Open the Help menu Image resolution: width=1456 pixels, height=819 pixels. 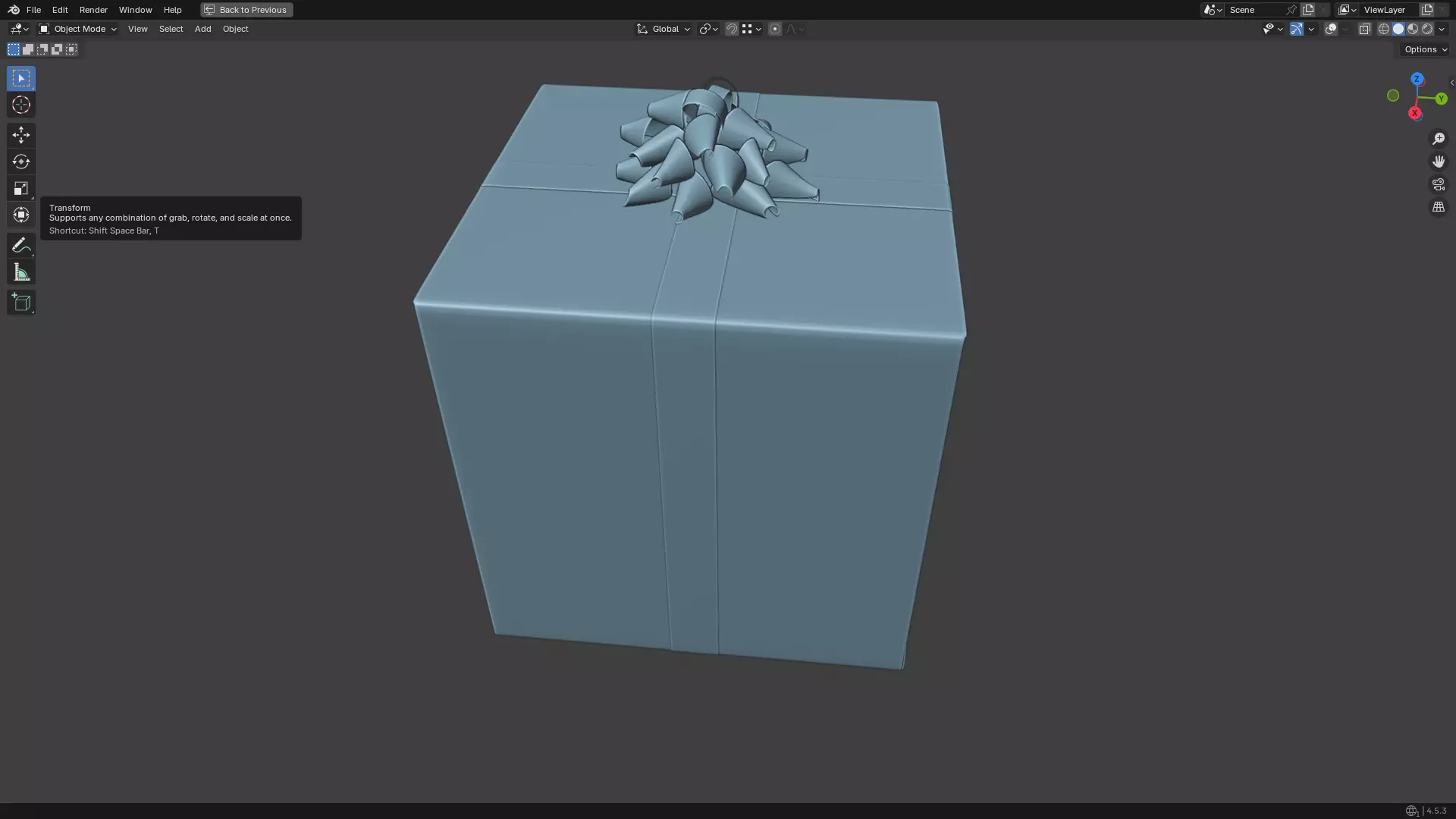coord(172,10)
